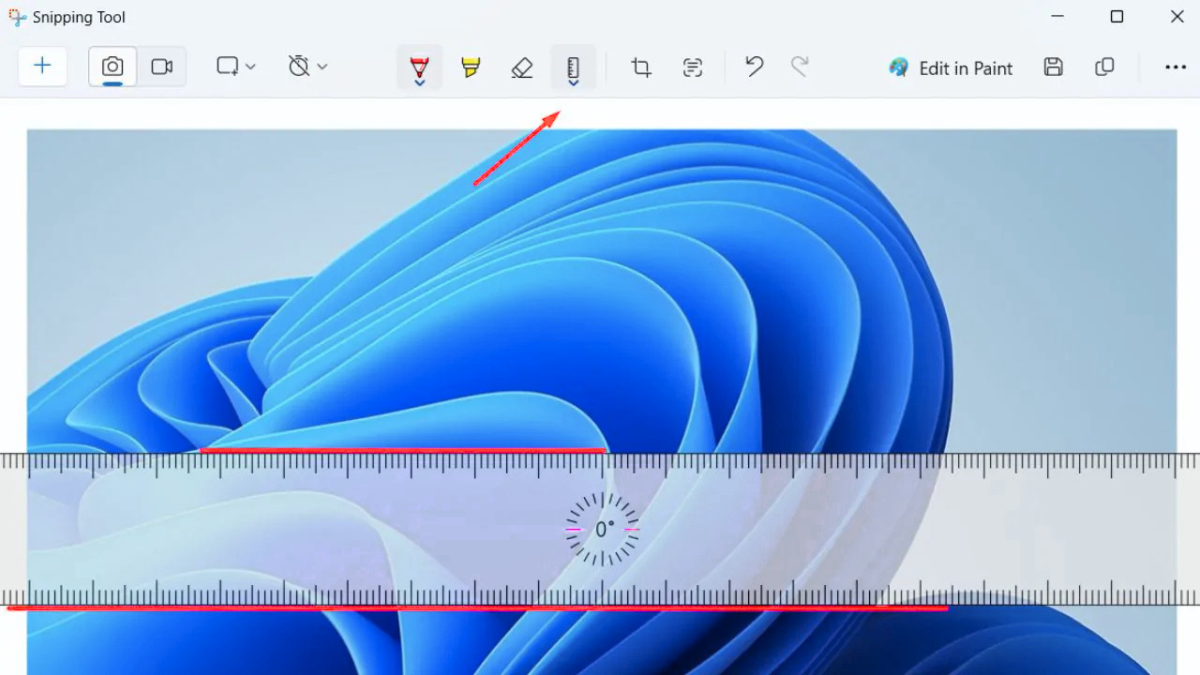Image resolution: width=1200 pixels, height=675 pixels.
Task: Undo the last edit
Action: click(754, 67)
